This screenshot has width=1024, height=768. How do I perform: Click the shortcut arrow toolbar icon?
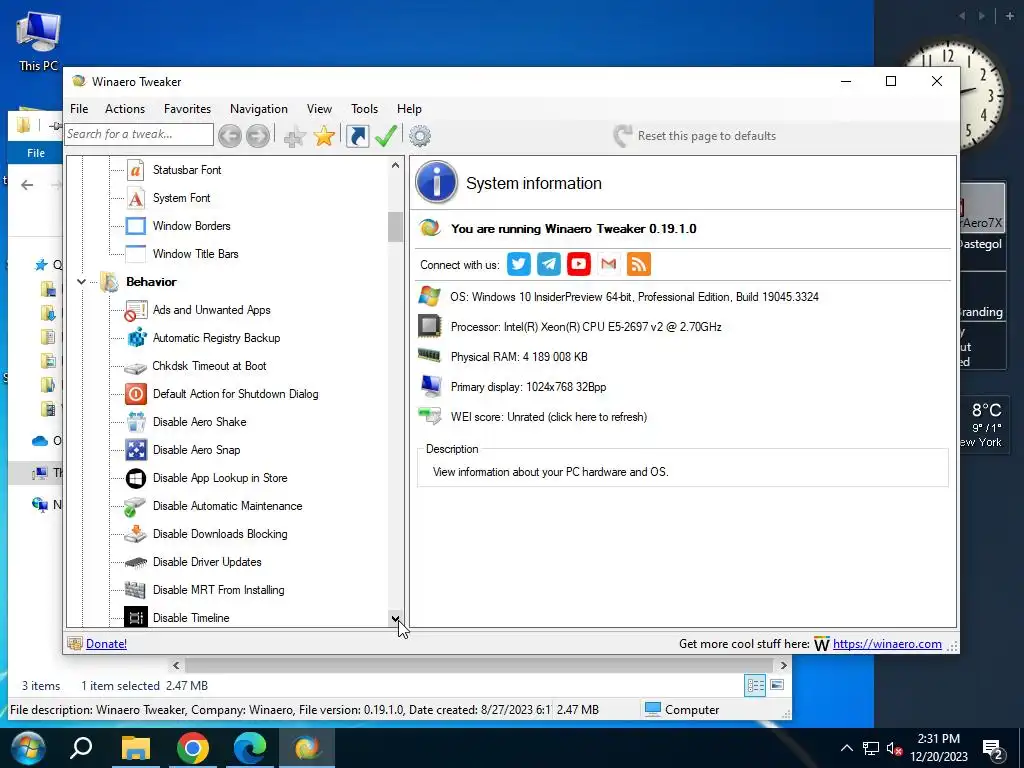coord(357,136)
